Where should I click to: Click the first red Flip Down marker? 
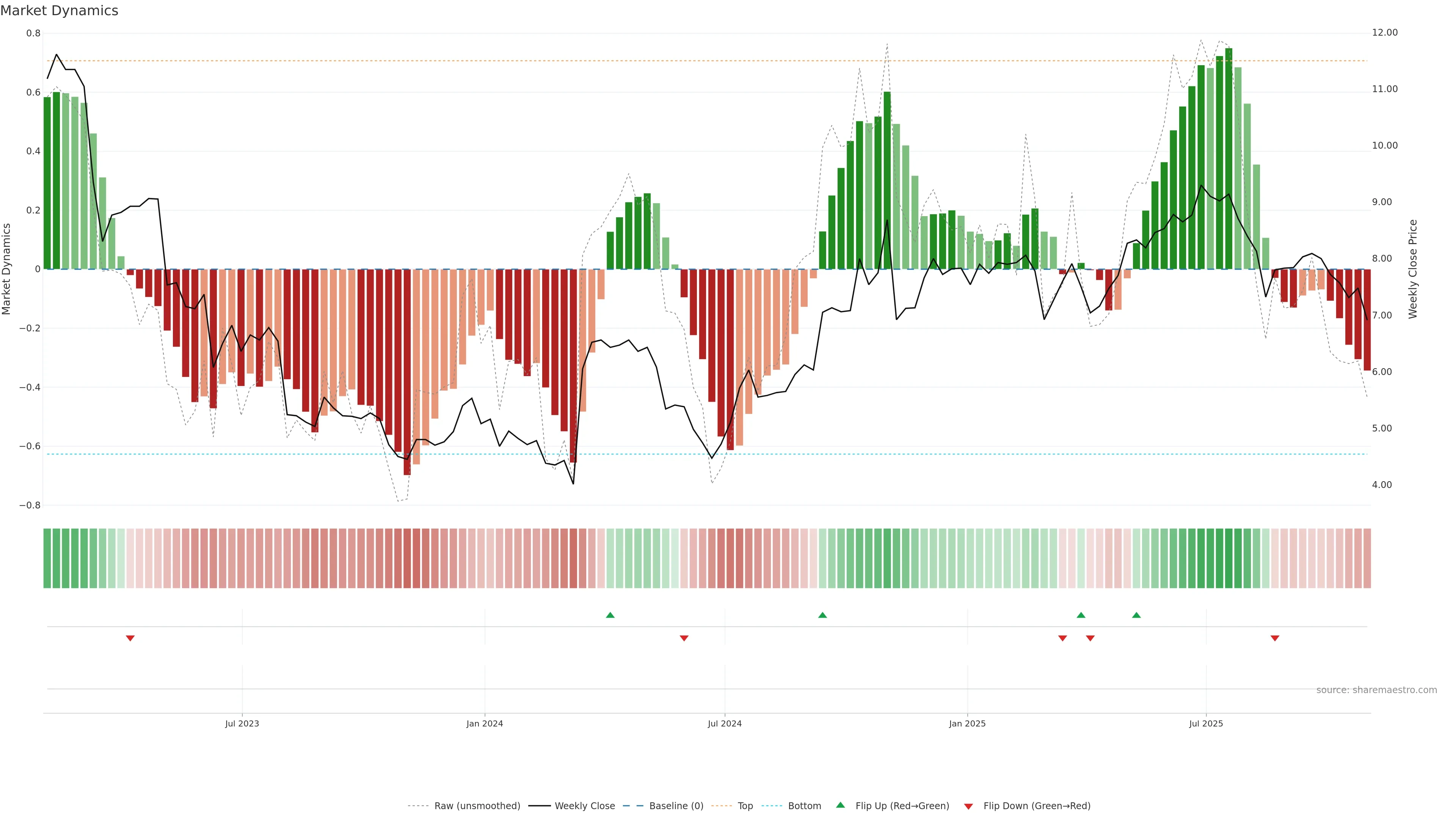pos(130,638)
